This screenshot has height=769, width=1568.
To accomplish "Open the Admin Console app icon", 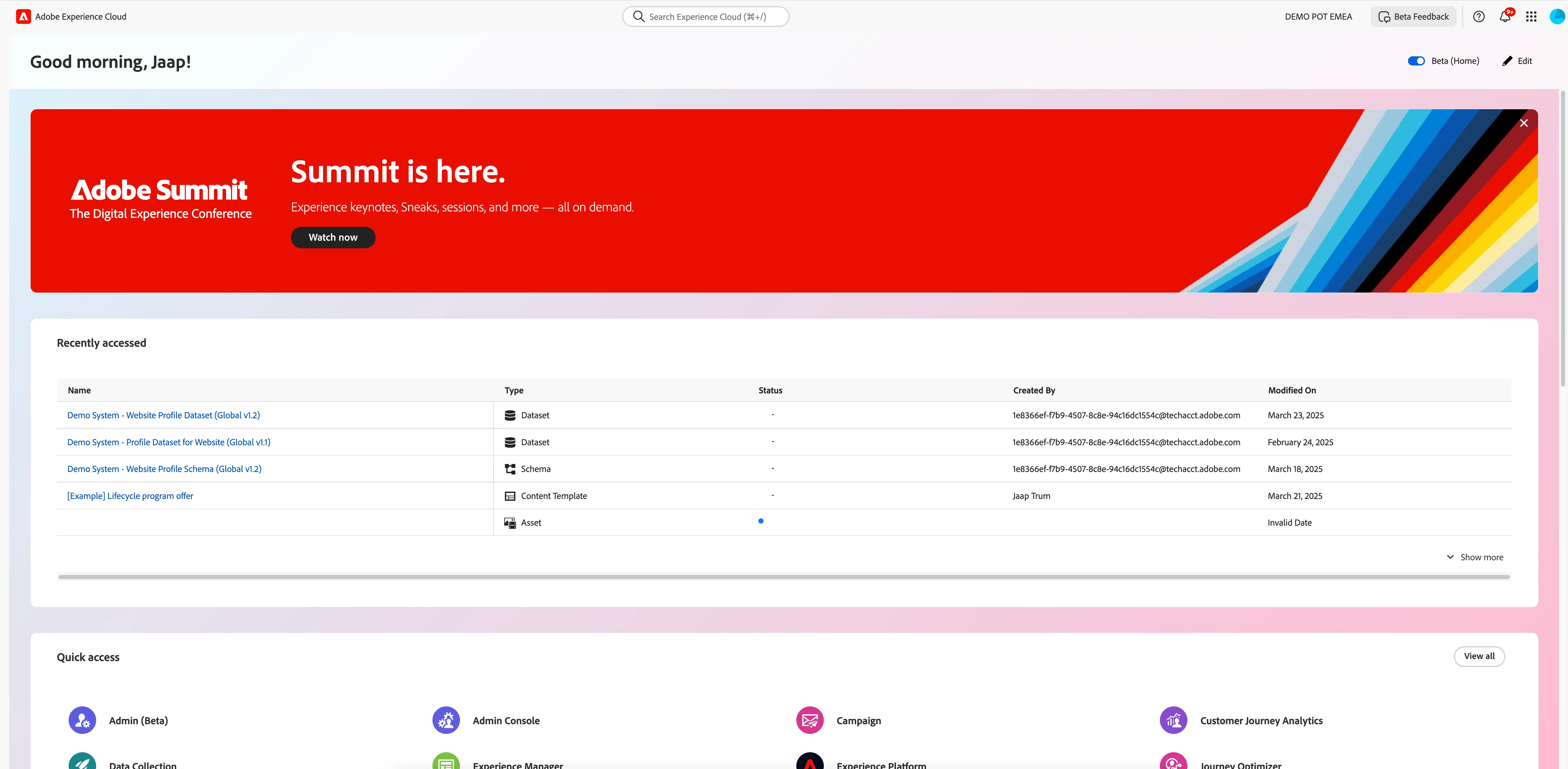I will click(x=446, y=720).
